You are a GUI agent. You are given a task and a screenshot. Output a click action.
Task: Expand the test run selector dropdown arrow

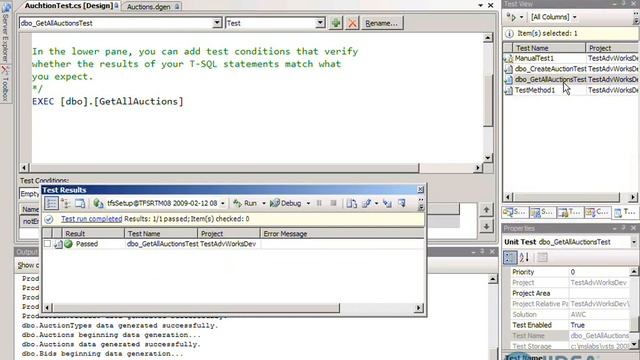pyautogui.click(x=223, y=203)
